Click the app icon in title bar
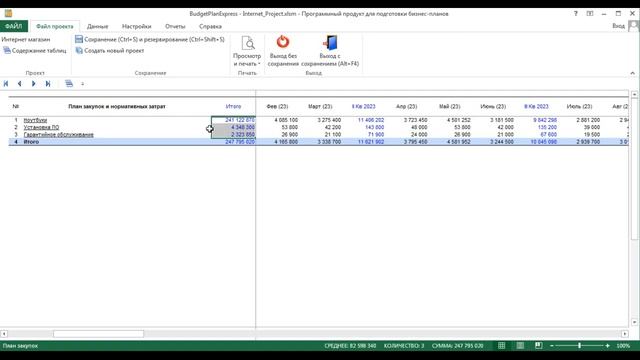 (x=8, y=13)
